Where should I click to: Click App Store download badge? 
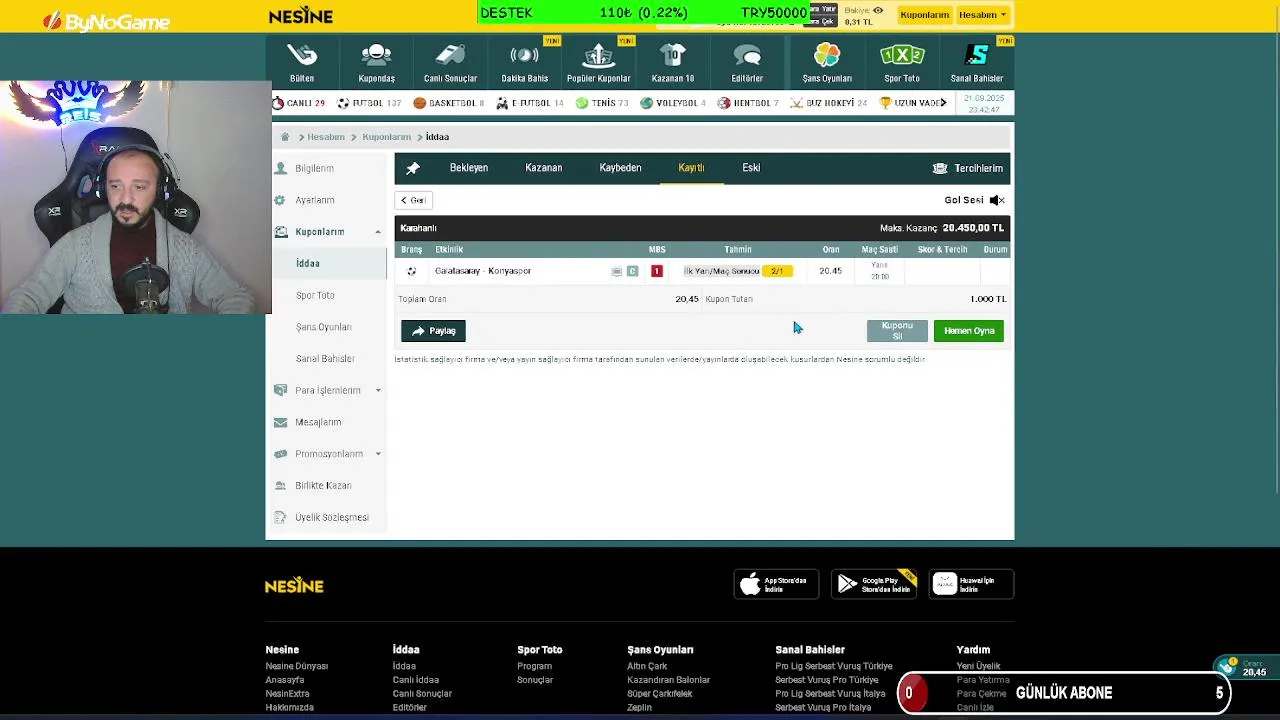click(776, 584)
